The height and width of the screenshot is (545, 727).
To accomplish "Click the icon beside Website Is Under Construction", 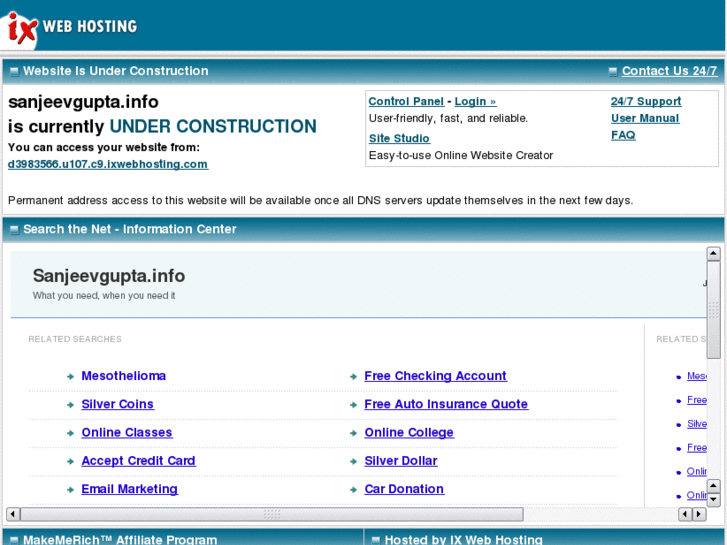I will point(14,71).
